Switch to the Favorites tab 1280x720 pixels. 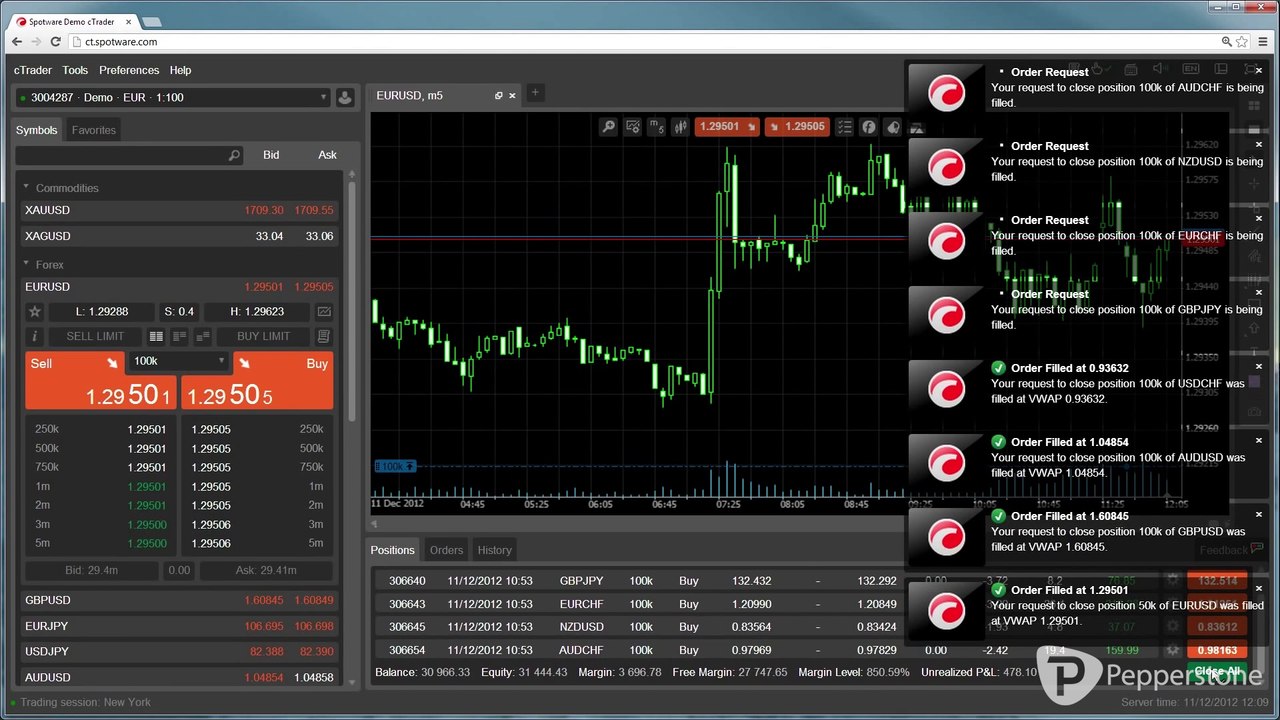tap(94, 130)
